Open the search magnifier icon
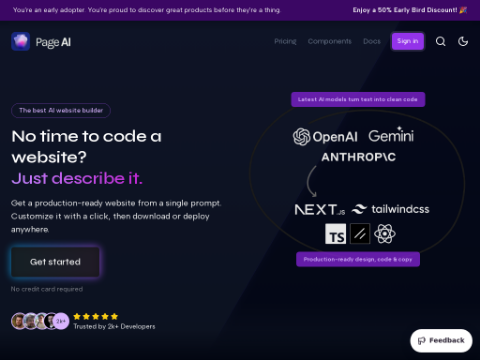Viewport: 480px width, 360px height. click(x=441, y=41)
